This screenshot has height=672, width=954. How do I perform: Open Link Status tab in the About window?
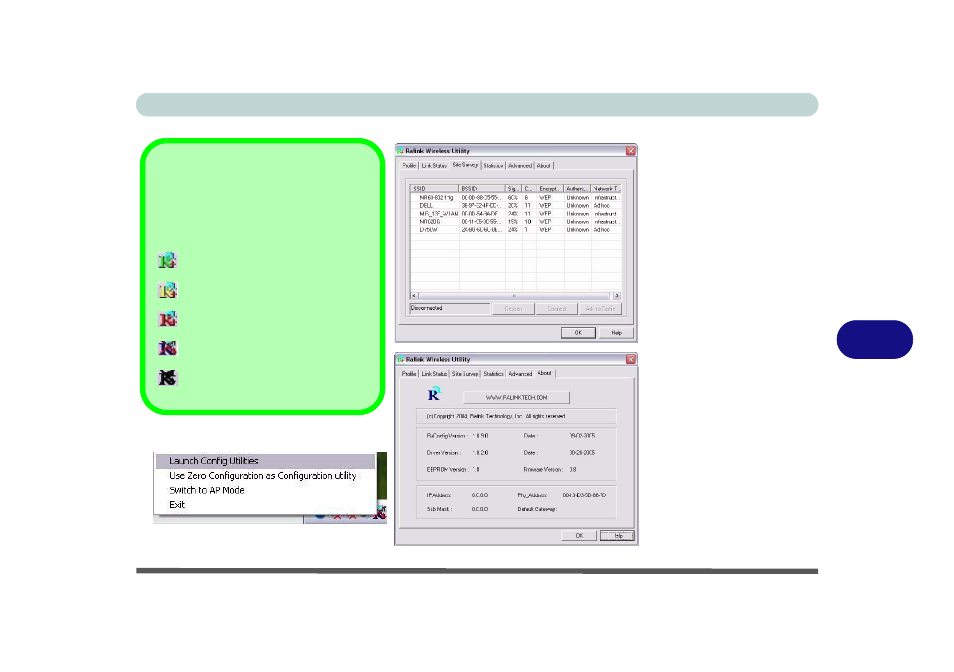pyautogui.click(x=434, y=374)
